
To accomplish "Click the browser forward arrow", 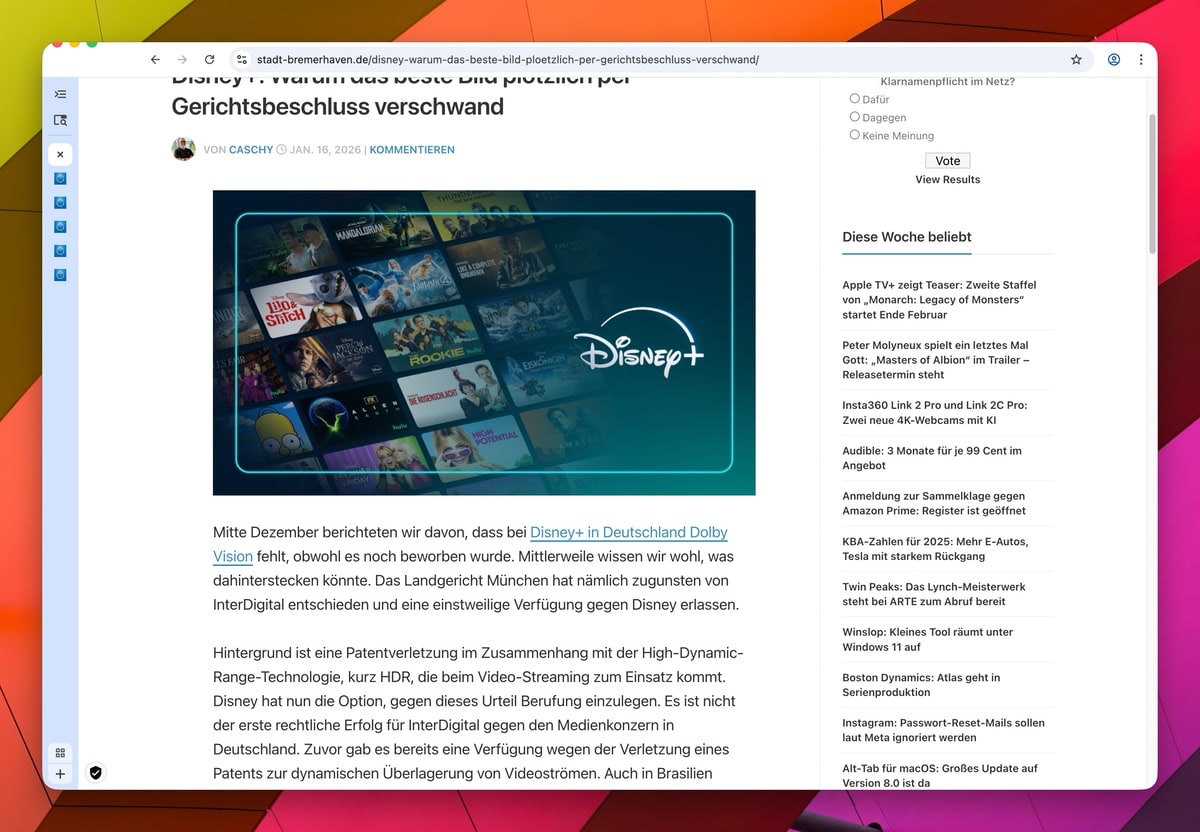I will pyautogui.click(x=182, y=60).
